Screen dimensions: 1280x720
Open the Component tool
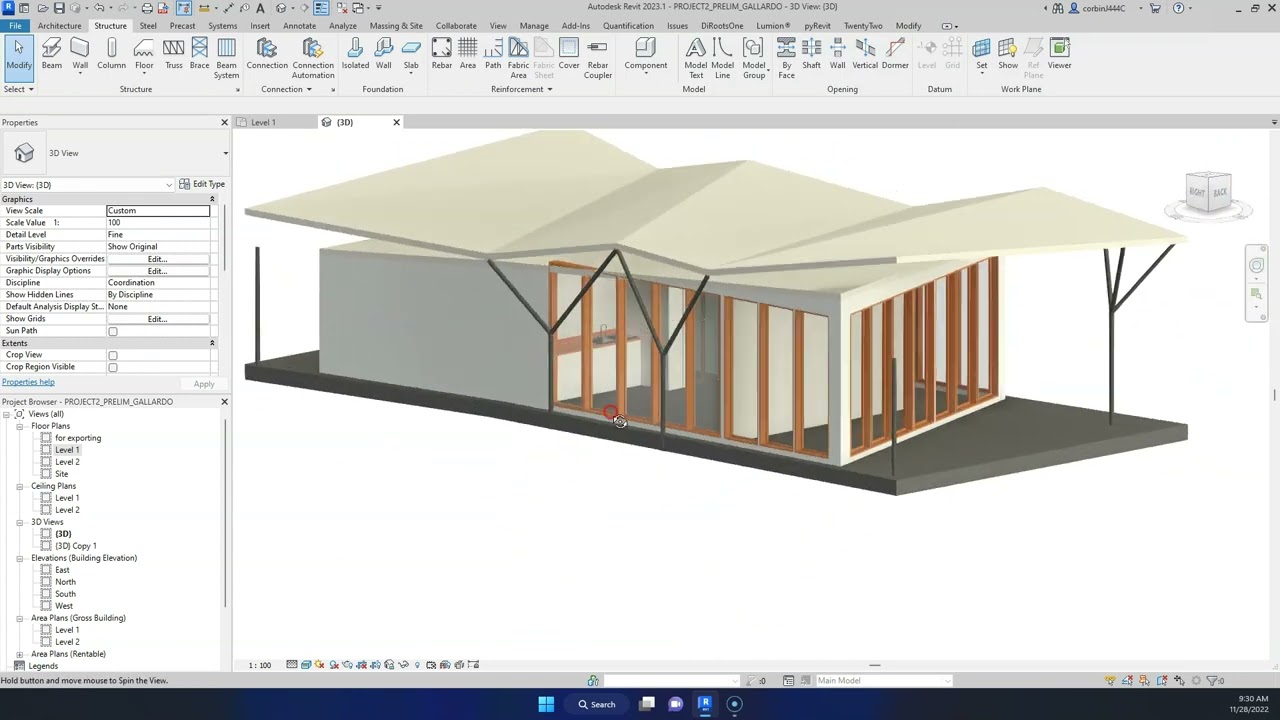point(646,54)
